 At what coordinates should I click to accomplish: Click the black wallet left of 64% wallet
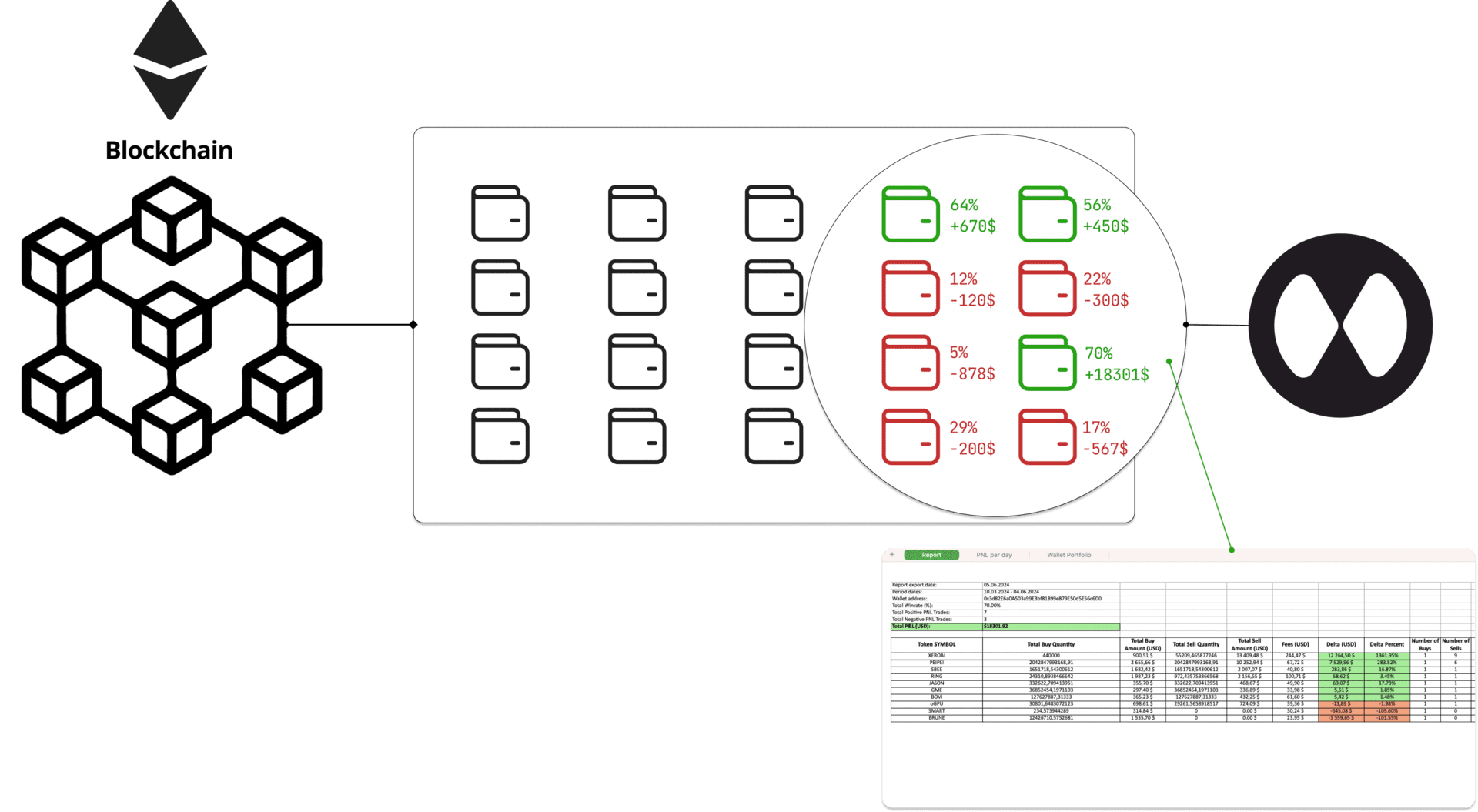[774, 213]
